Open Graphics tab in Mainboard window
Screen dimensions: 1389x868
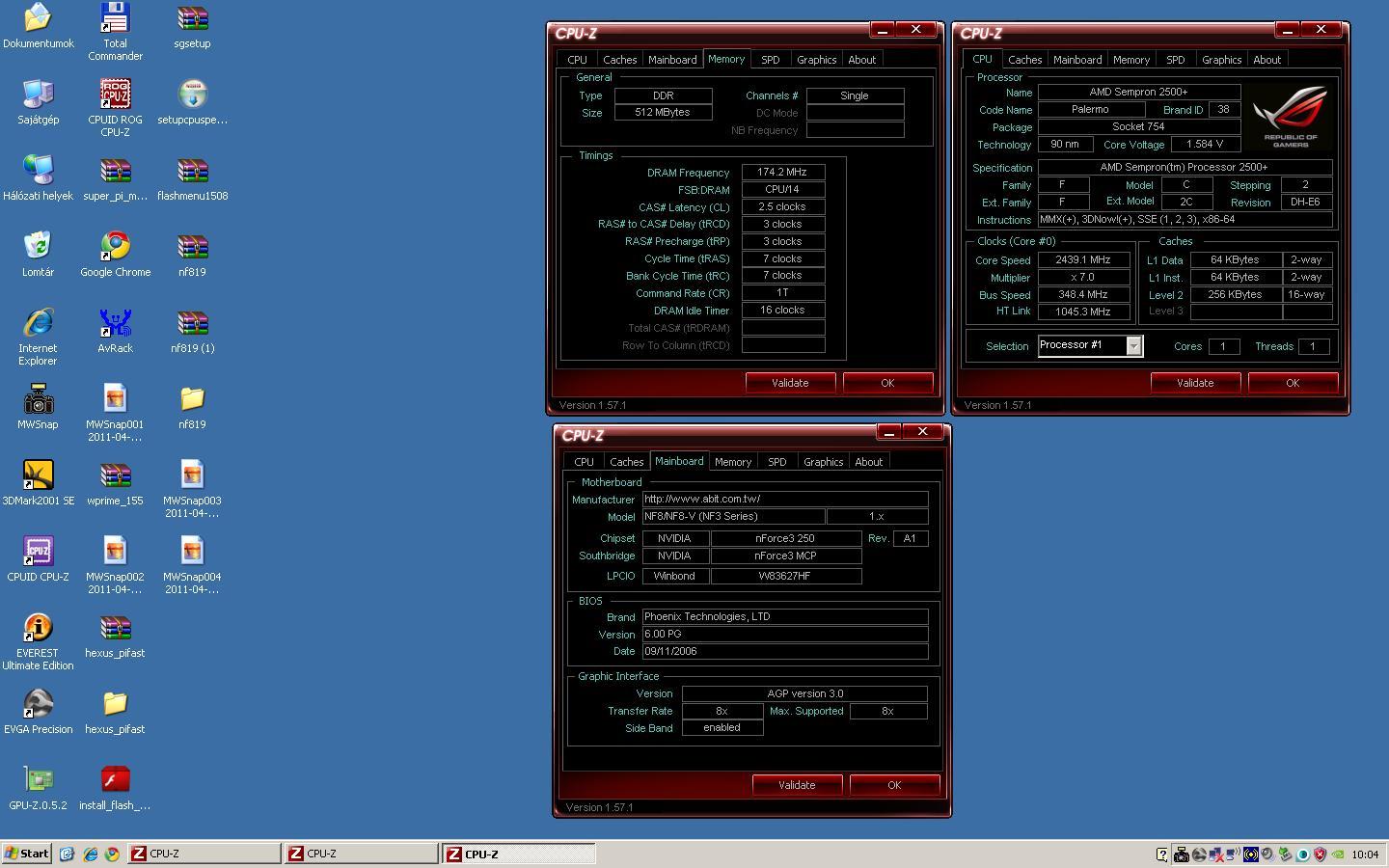(823, 462)
